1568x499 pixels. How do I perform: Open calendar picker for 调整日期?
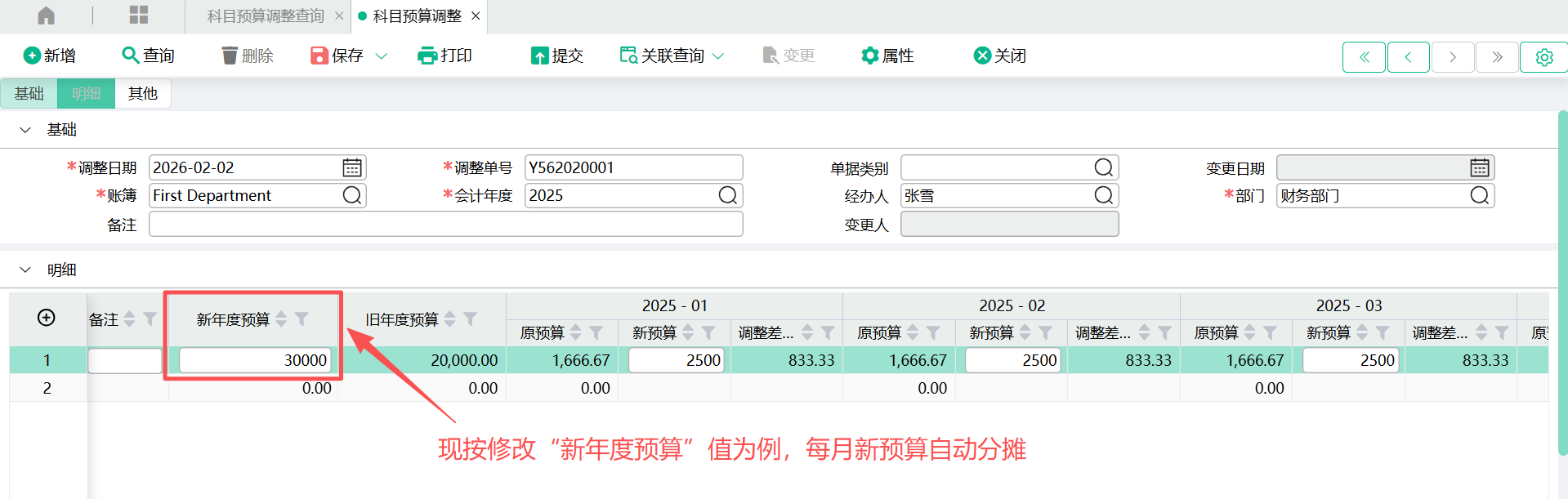[352, 167]
